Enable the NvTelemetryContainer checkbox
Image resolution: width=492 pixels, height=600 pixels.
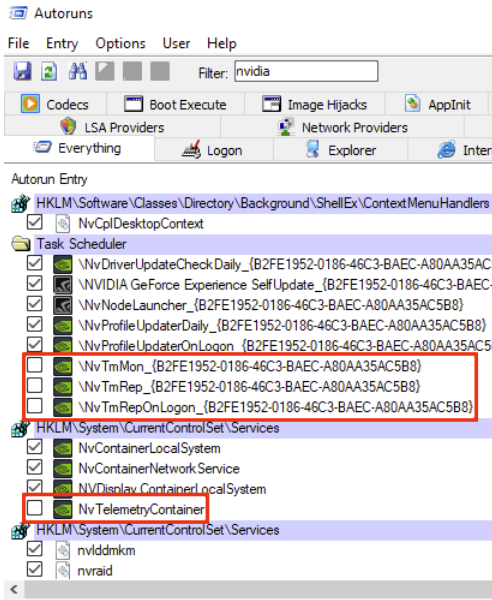tap(34, 508)
